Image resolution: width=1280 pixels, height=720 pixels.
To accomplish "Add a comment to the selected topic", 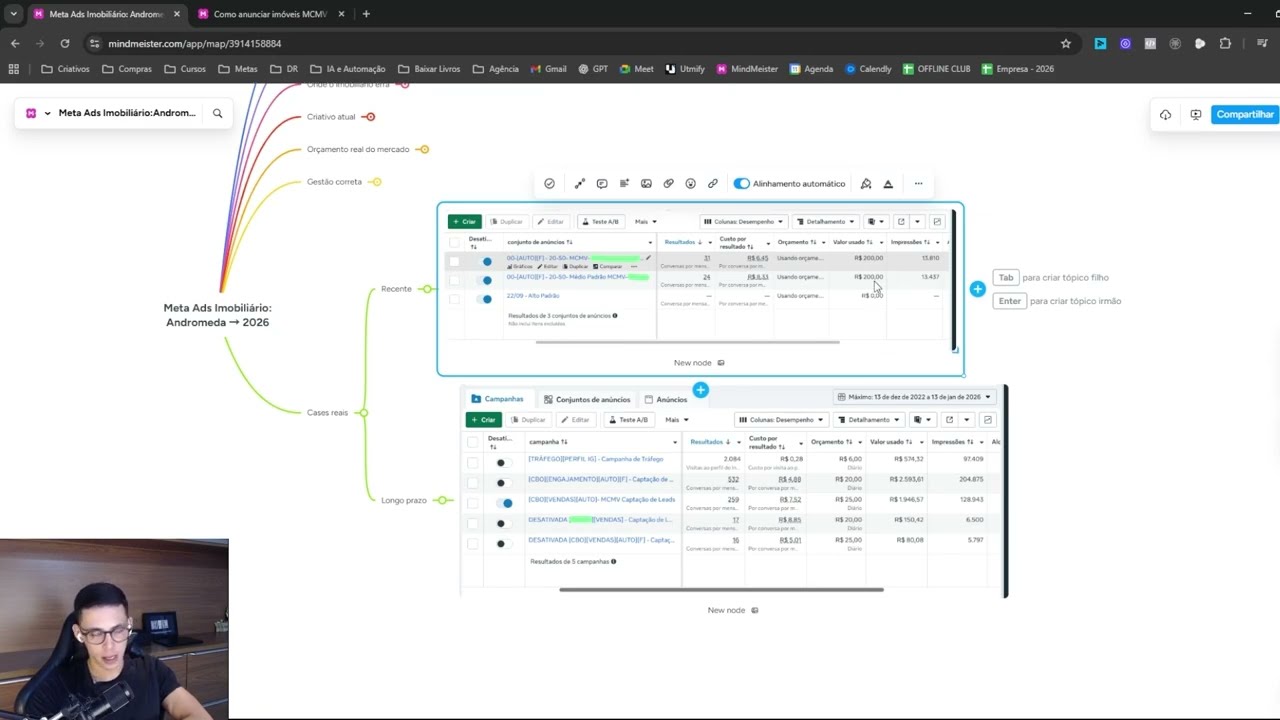I will [x=602, y=184].
